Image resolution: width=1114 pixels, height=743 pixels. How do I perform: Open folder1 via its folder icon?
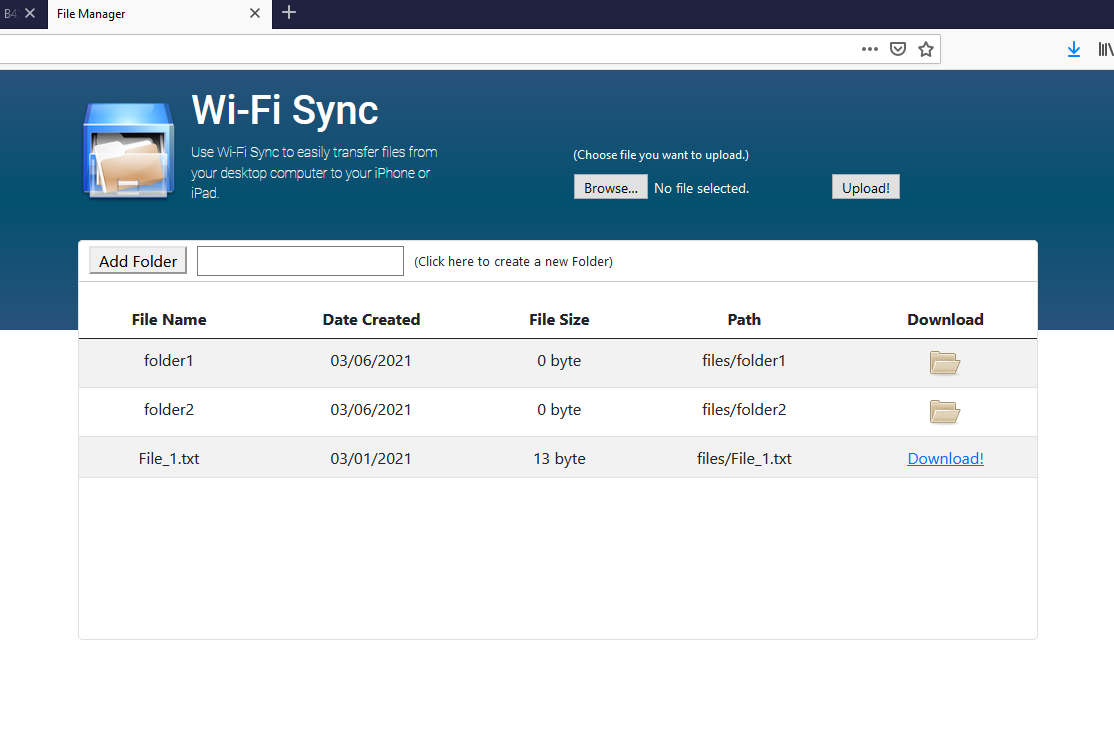pos(944,363)
